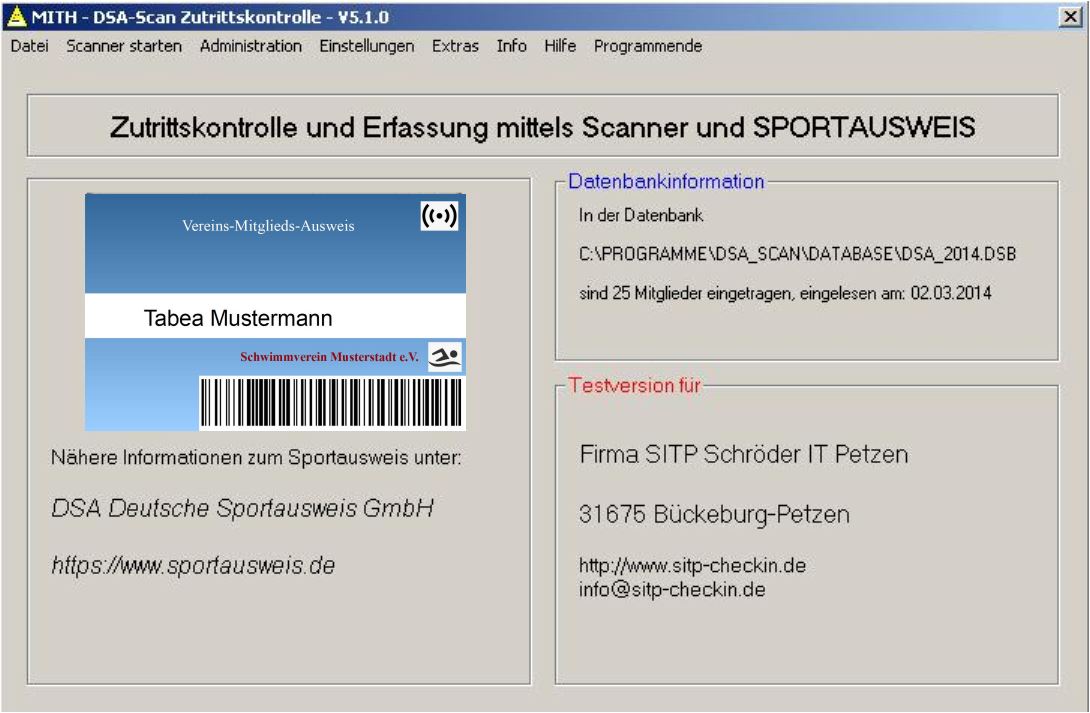Click the barcode on the membership card

coord(332,403)
